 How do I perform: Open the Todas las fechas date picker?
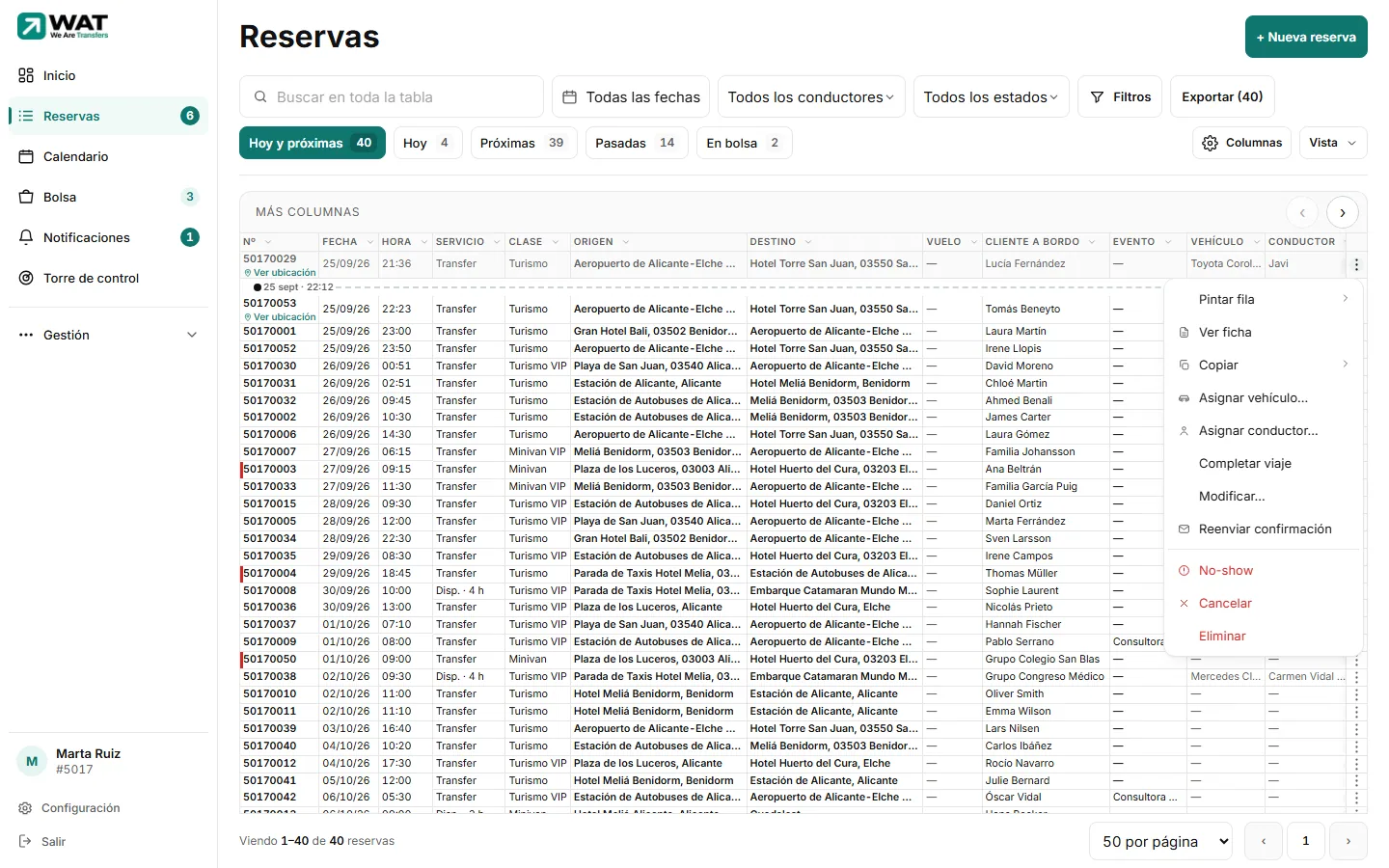631,96
